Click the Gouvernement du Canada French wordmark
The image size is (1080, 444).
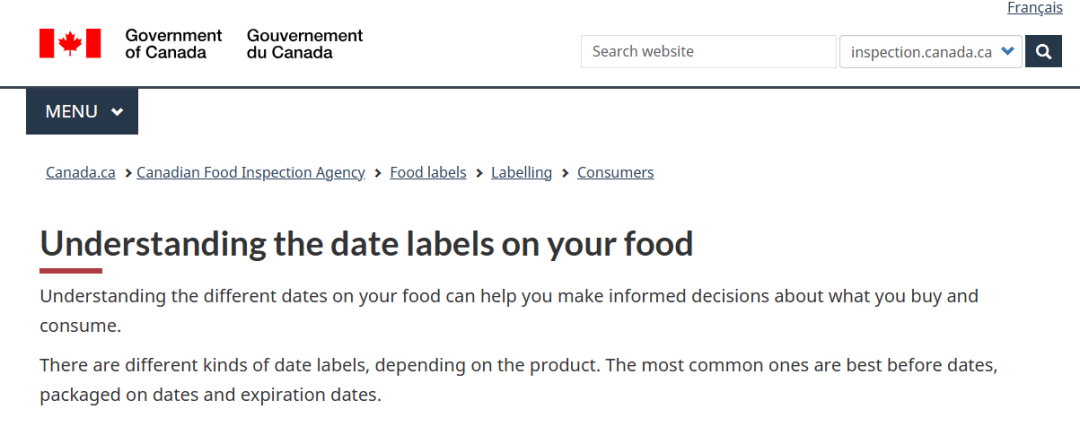pos(304,43)
